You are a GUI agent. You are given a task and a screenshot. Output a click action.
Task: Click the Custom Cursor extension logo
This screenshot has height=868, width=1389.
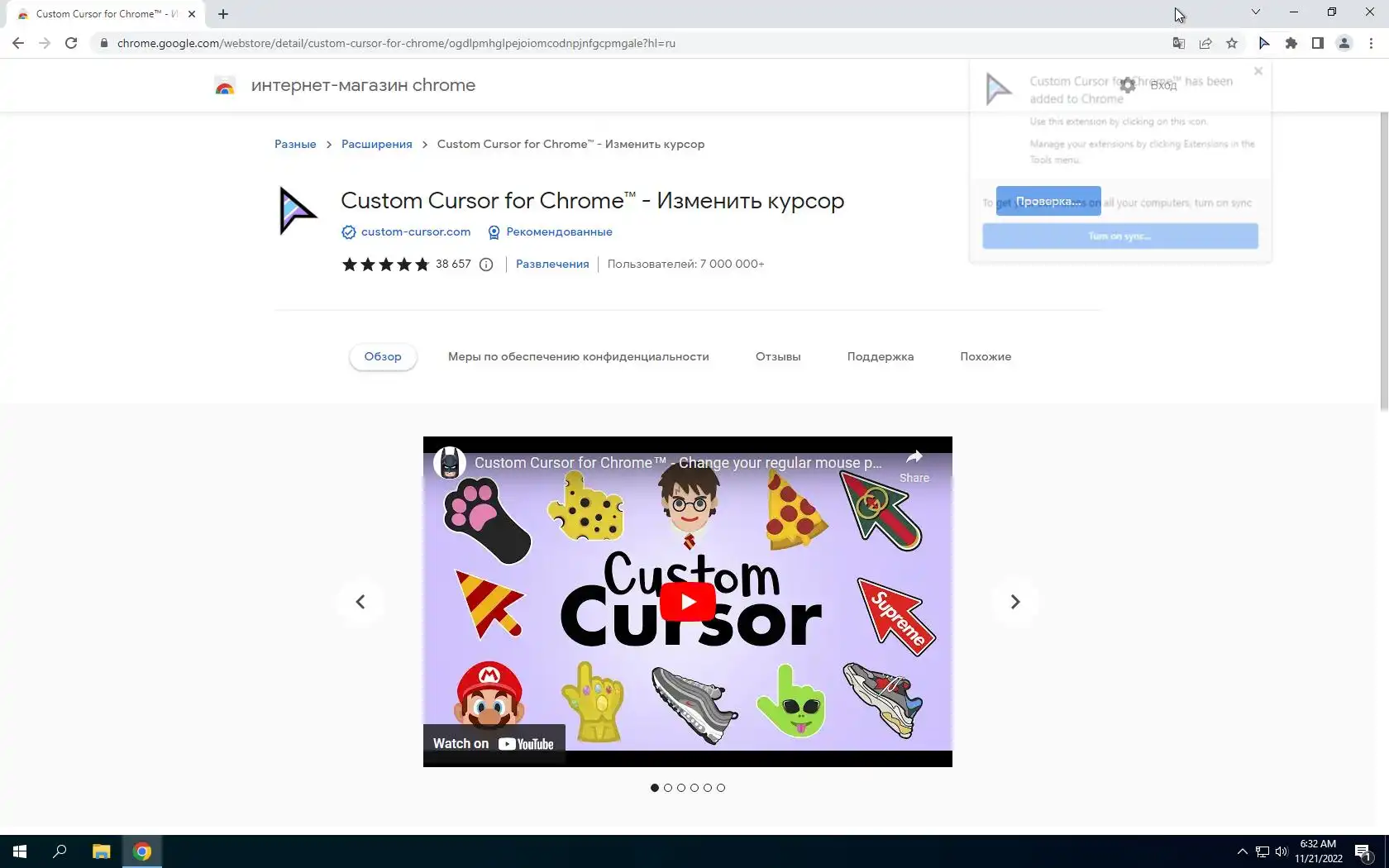coord(298,211)
